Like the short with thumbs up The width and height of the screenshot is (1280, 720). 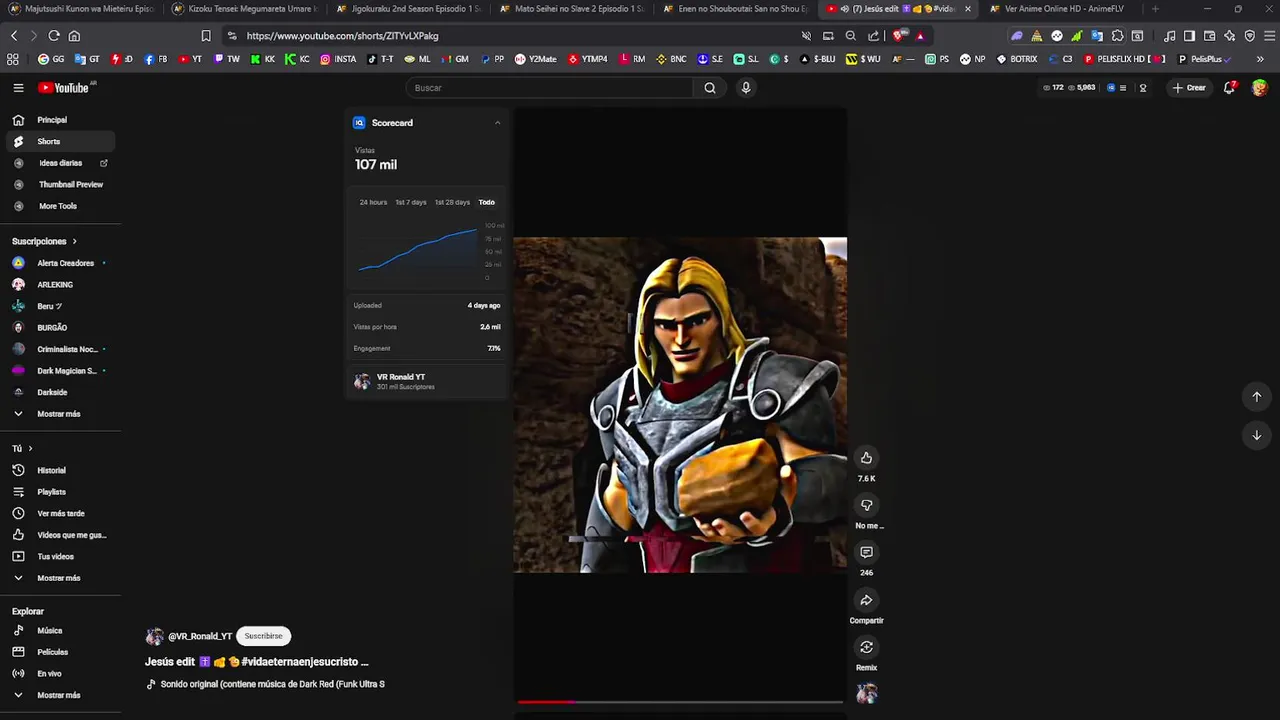[866, 458]
